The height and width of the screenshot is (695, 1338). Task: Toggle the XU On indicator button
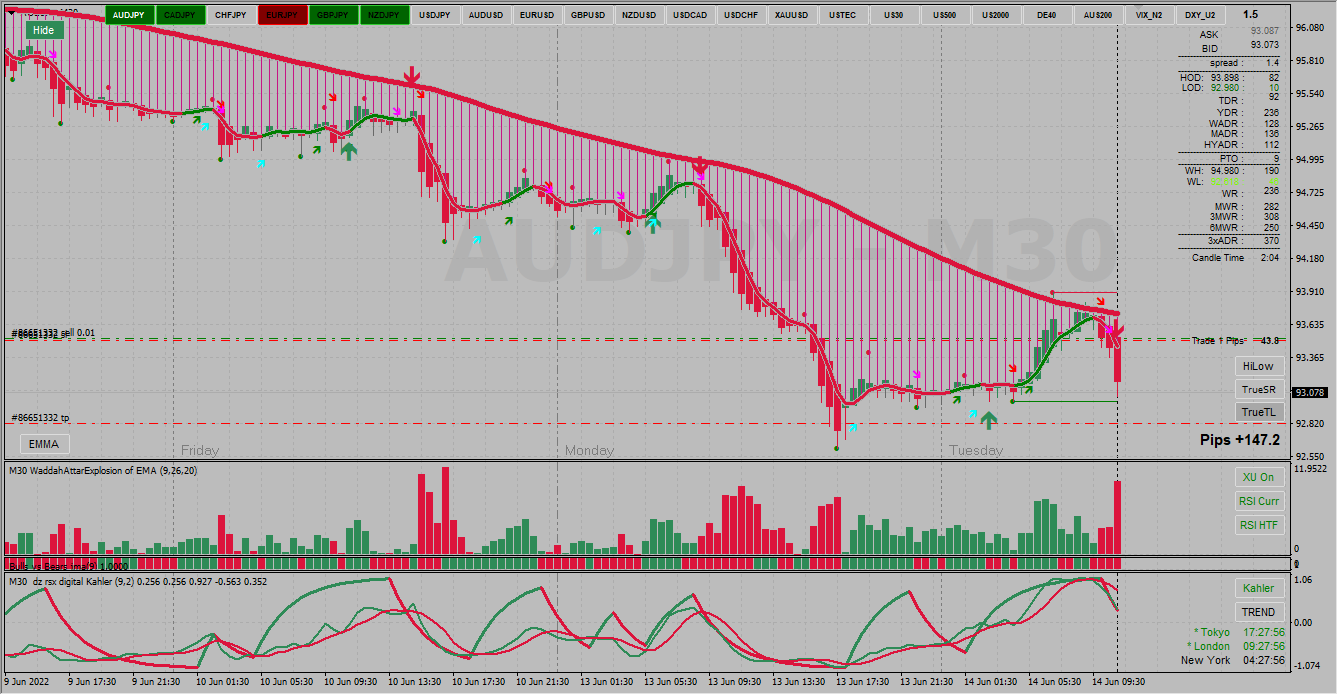click(1258, 477)
